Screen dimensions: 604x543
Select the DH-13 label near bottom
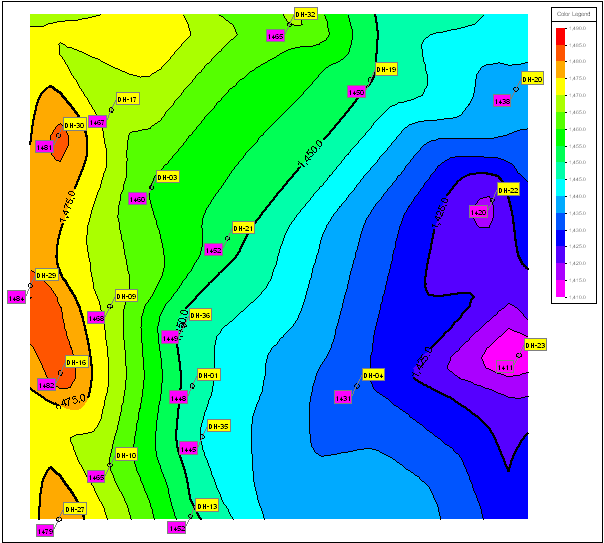[207, 506]
